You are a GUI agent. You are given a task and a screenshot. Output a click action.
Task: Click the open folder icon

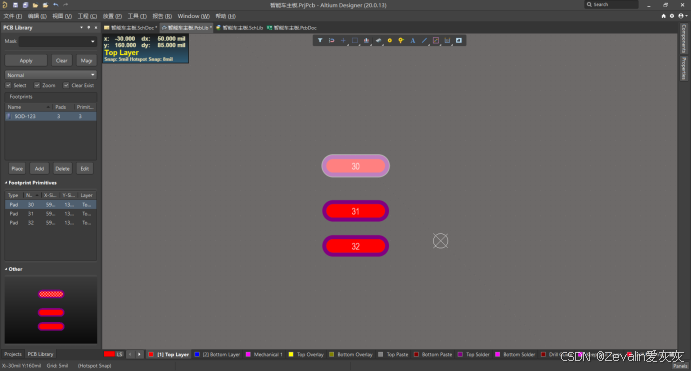pyautogui.click(x=35, y=5)
